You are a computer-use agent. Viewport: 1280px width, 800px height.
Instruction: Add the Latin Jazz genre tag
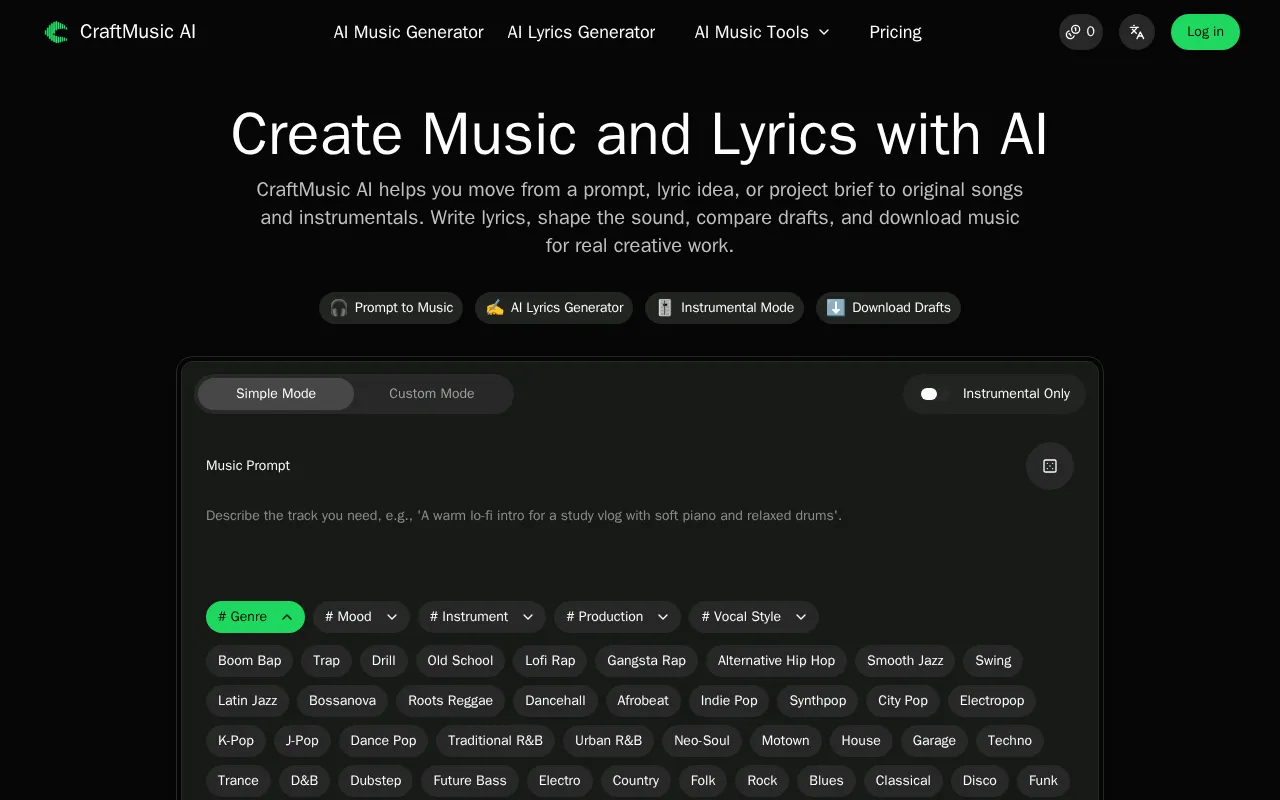pos(247,701)
